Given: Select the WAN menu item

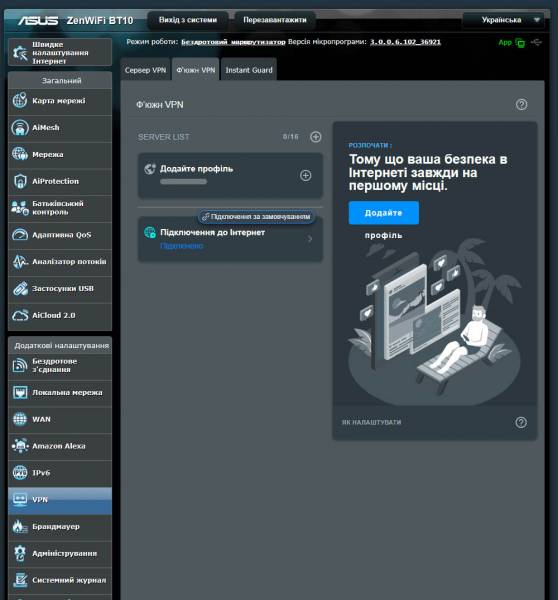Looking at the screenshot, I should (x=60, y=419).
